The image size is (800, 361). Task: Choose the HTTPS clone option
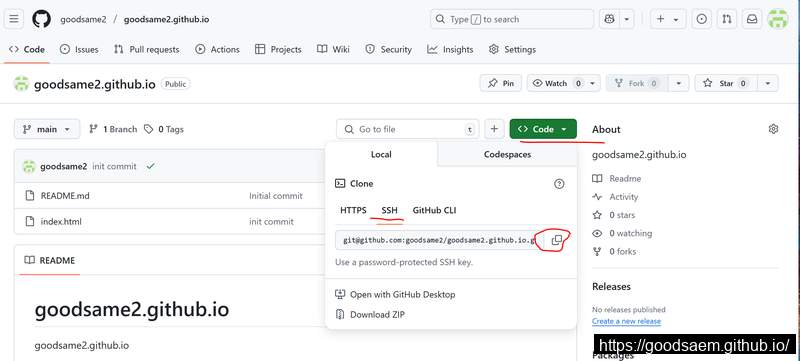click(353, 210)
